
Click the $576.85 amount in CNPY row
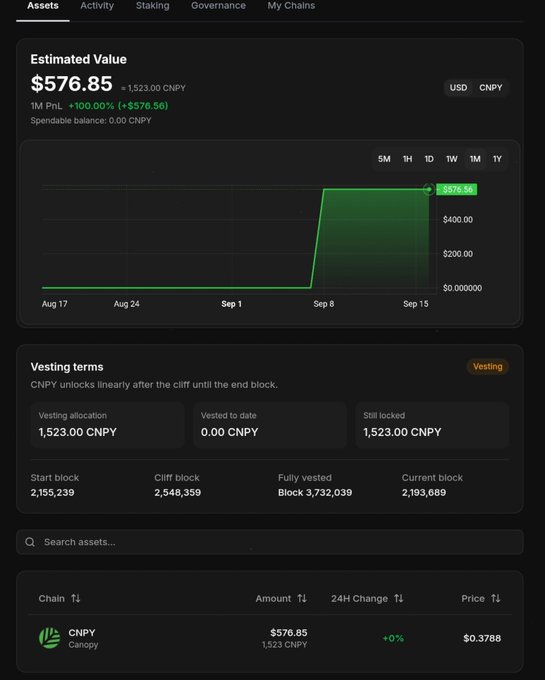pyautogui.click(x=289, y=633)
